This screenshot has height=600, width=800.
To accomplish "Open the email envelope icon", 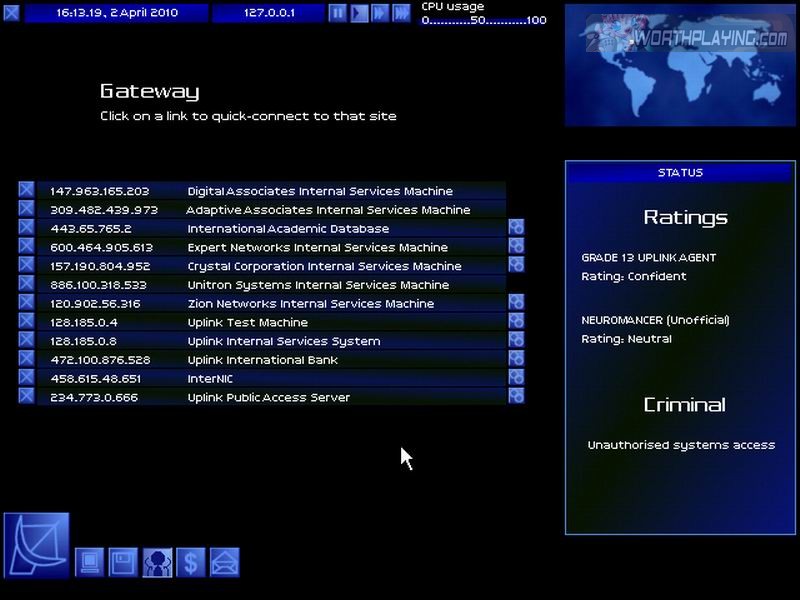I will click(x=224, y=563).
